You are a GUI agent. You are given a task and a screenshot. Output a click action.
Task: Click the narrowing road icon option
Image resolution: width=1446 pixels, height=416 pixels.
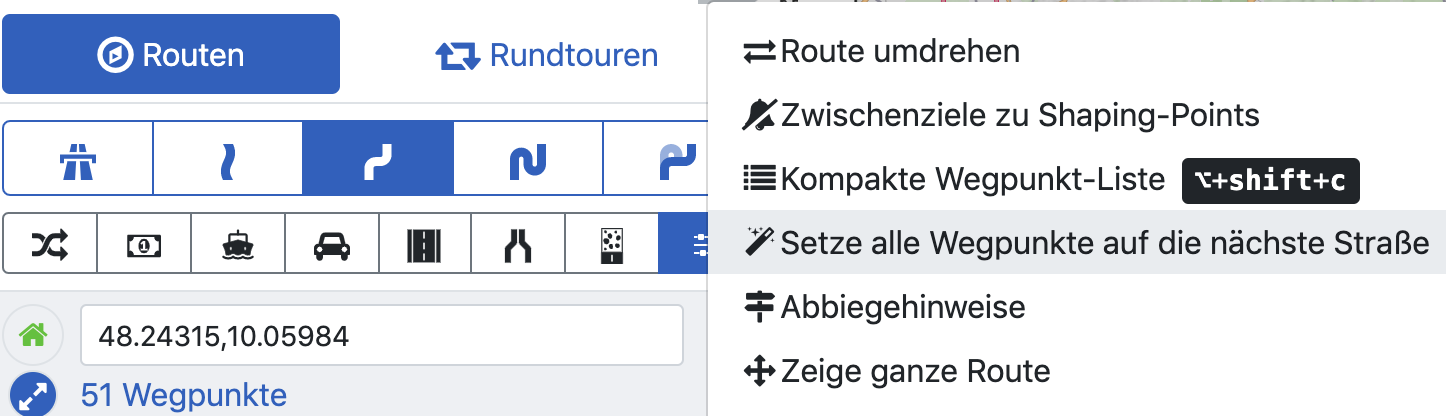(x=519, y=243)
